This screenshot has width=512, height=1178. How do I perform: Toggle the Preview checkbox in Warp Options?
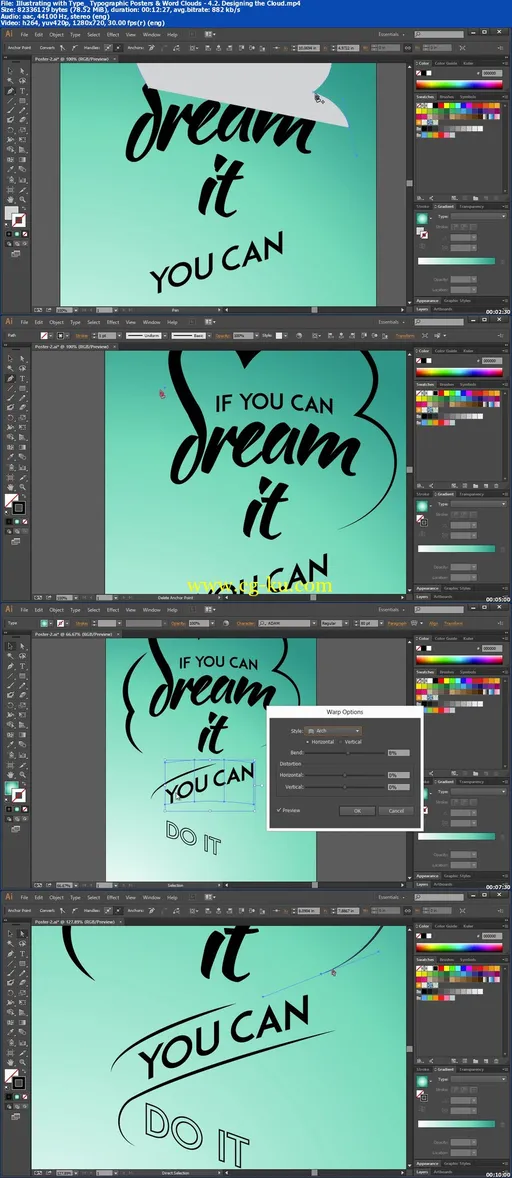[279, 810]
